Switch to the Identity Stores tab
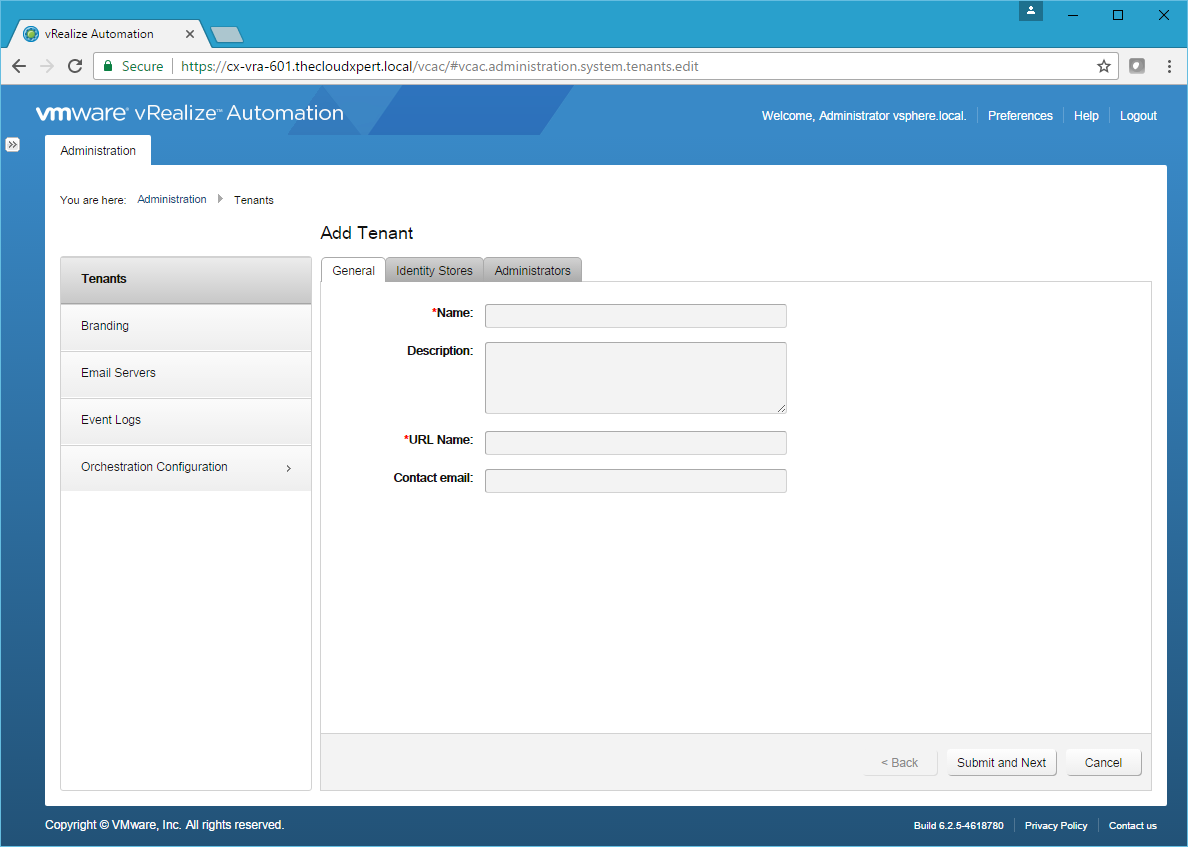 434,271
